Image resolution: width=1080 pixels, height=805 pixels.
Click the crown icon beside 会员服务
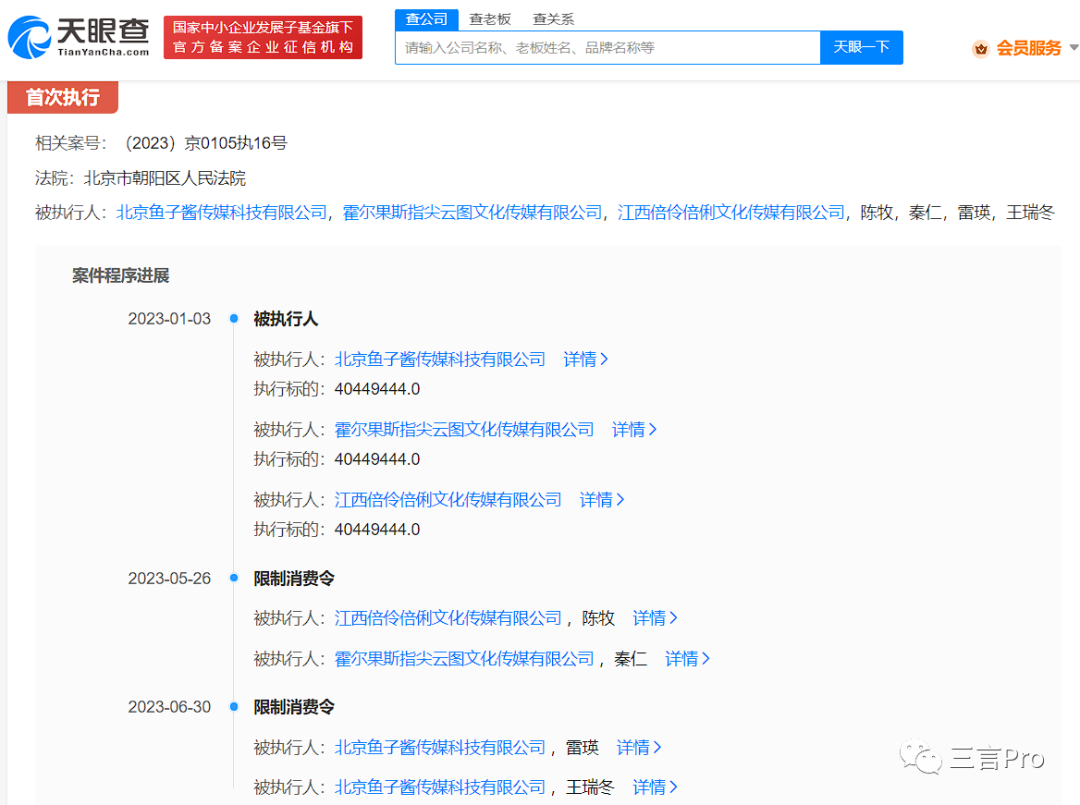click(981, 48)
